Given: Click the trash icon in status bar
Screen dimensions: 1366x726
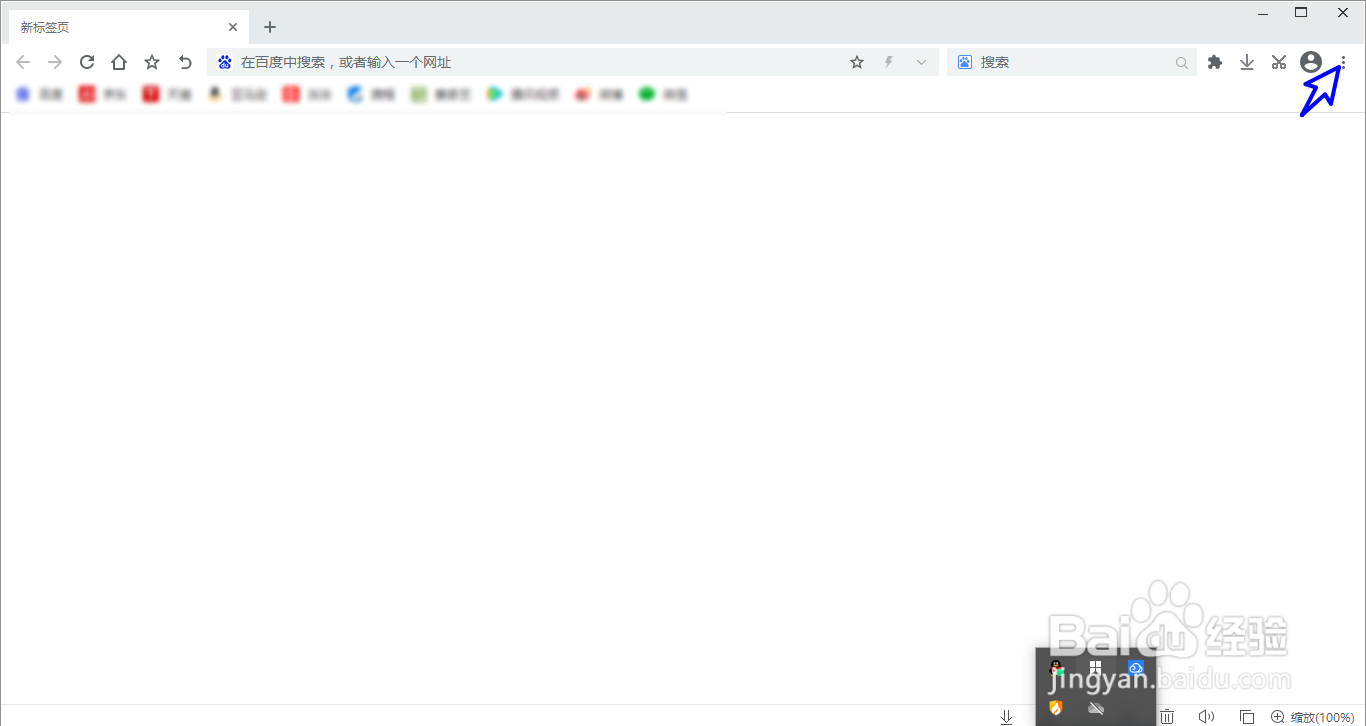Looking at the screenshot, I should pos(1166,717).
